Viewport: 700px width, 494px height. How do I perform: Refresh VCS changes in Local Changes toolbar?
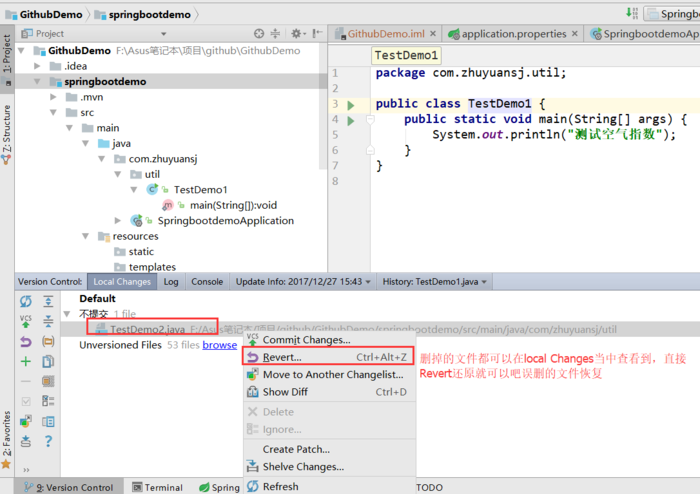[x=25, y=302]
